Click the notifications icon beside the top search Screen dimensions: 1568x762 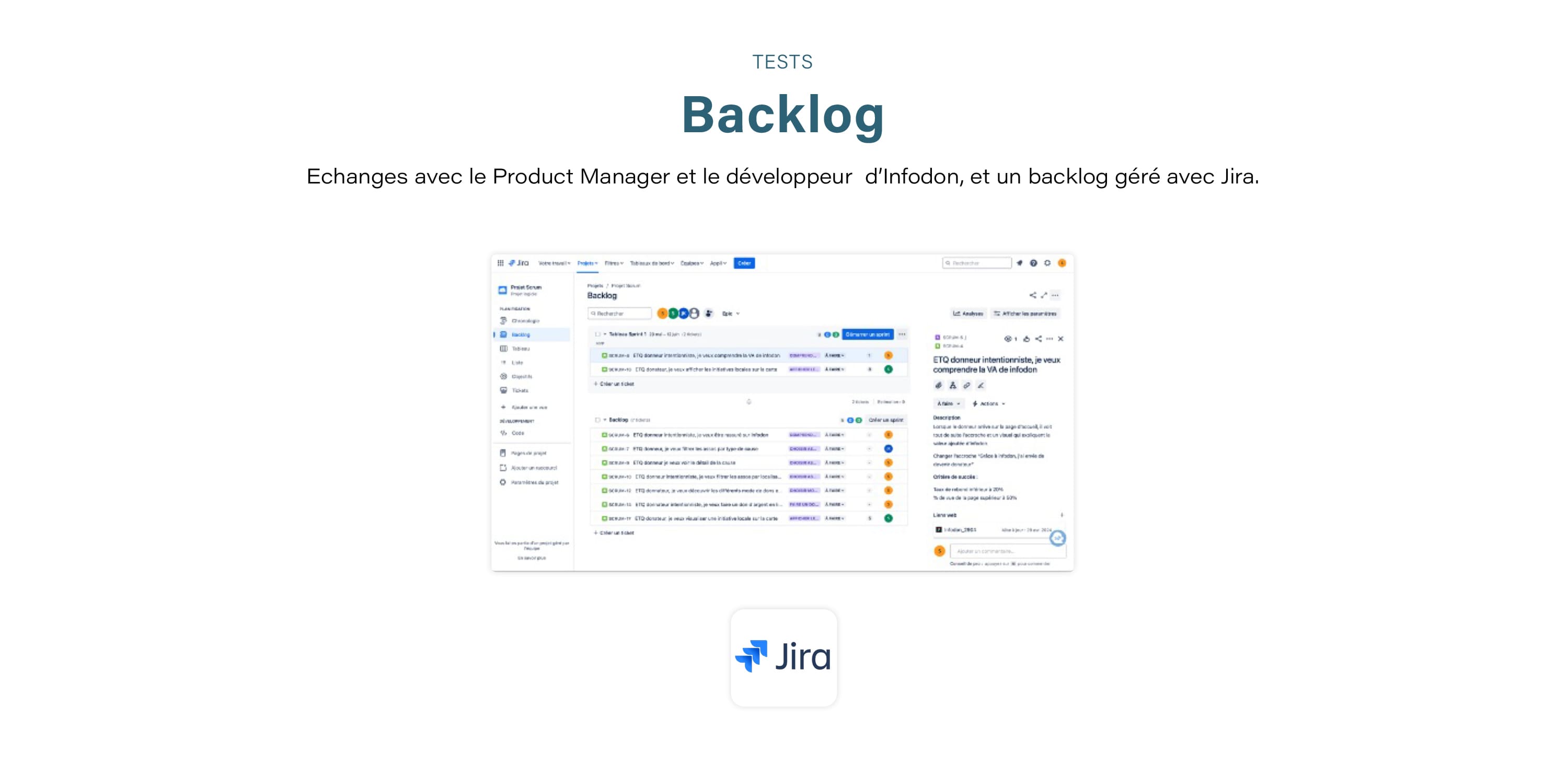tap(1020, 263)
